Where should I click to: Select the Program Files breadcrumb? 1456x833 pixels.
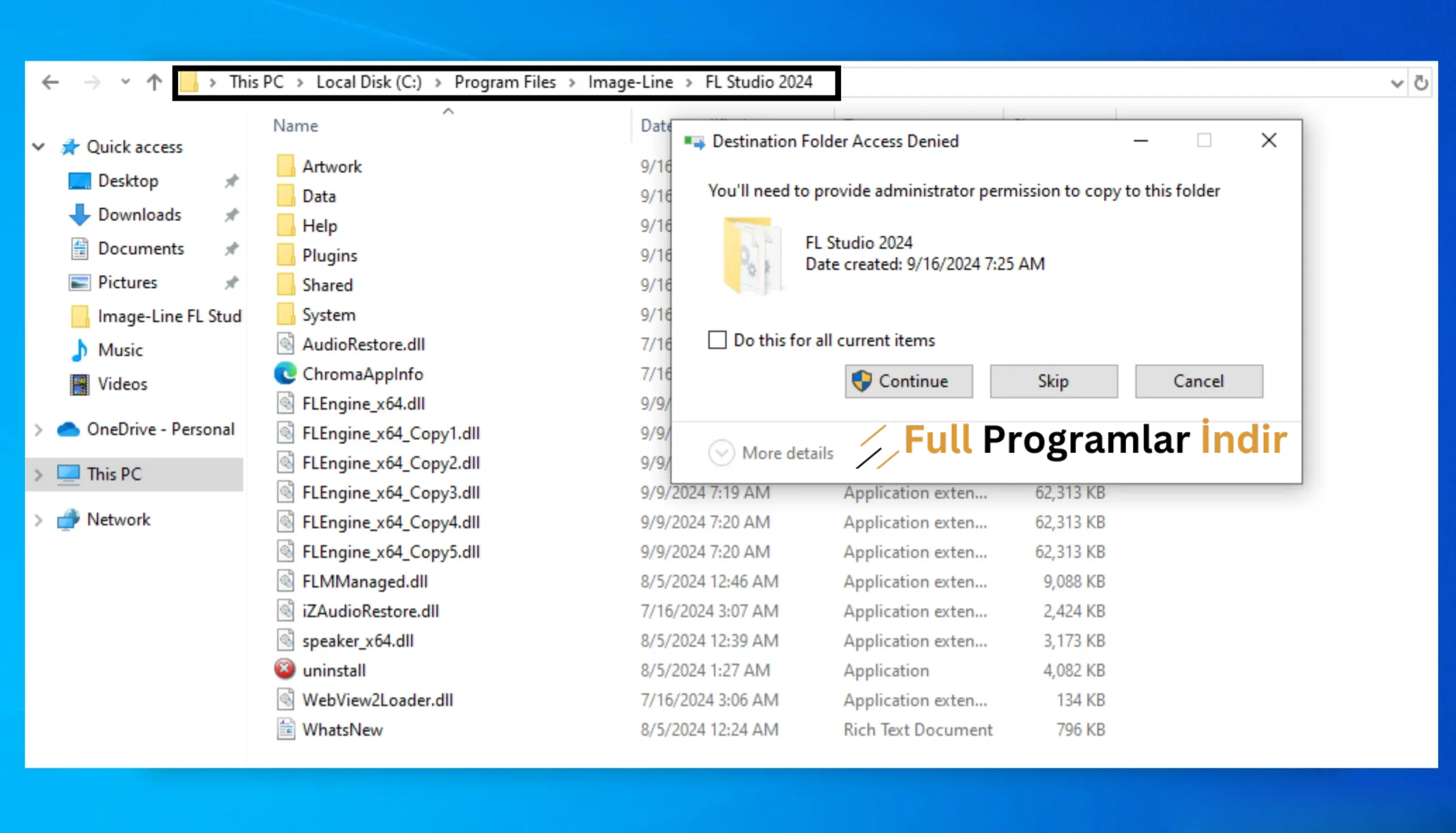point(505,82)
